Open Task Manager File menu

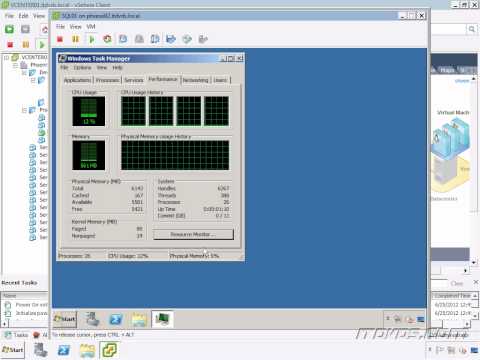coord(64,68)
